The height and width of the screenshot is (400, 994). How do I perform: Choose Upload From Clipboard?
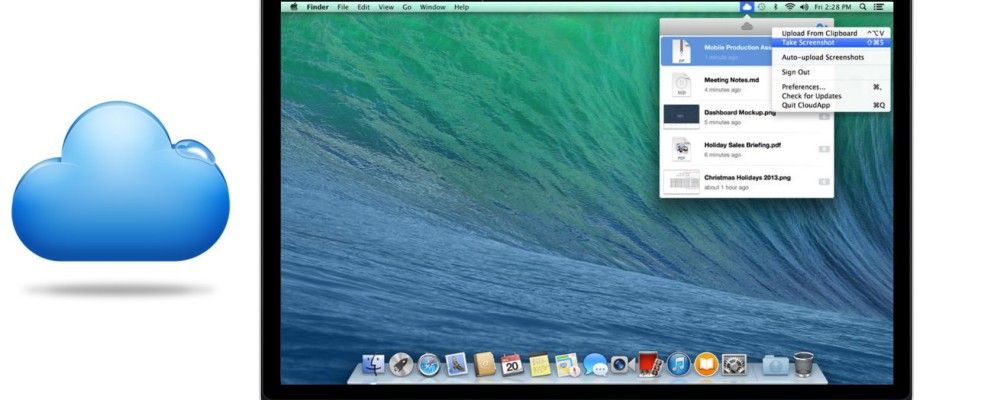click(819, 33)
